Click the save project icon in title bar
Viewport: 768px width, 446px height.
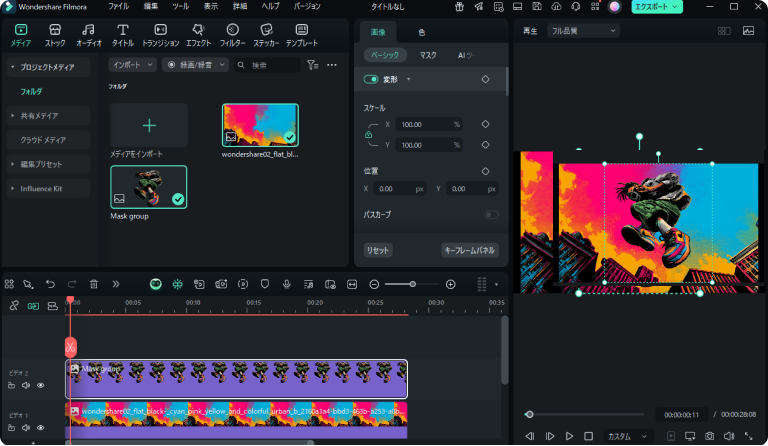click(537, 7)
